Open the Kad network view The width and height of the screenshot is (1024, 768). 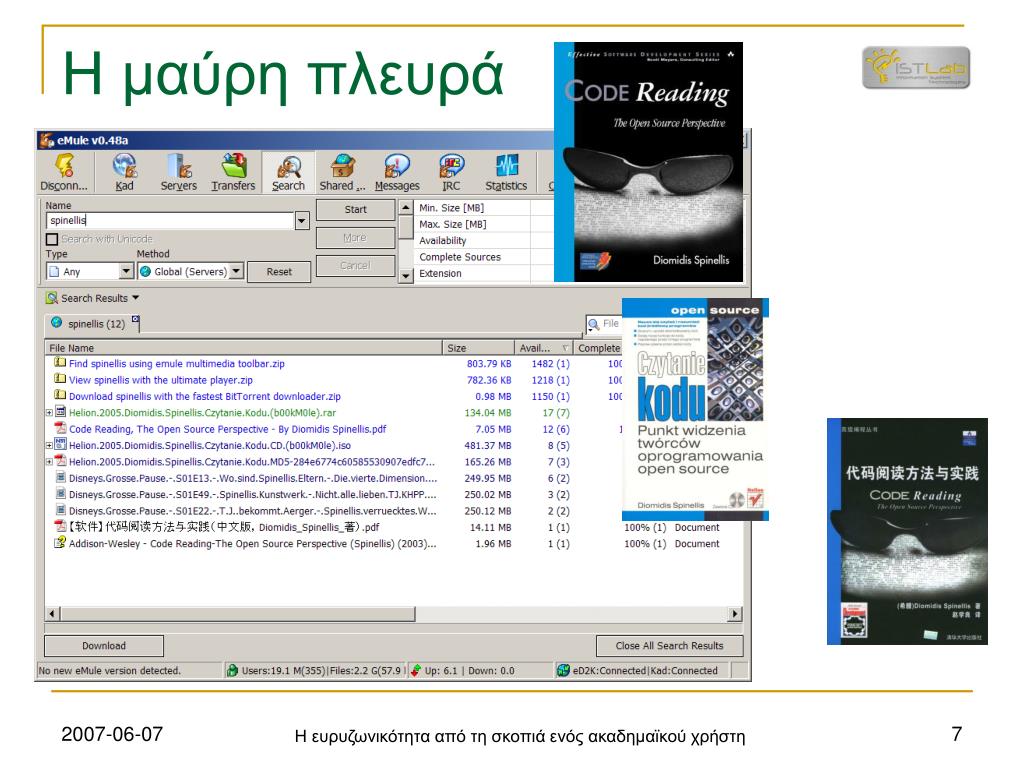pyautogui.click(x=124, y=172)
